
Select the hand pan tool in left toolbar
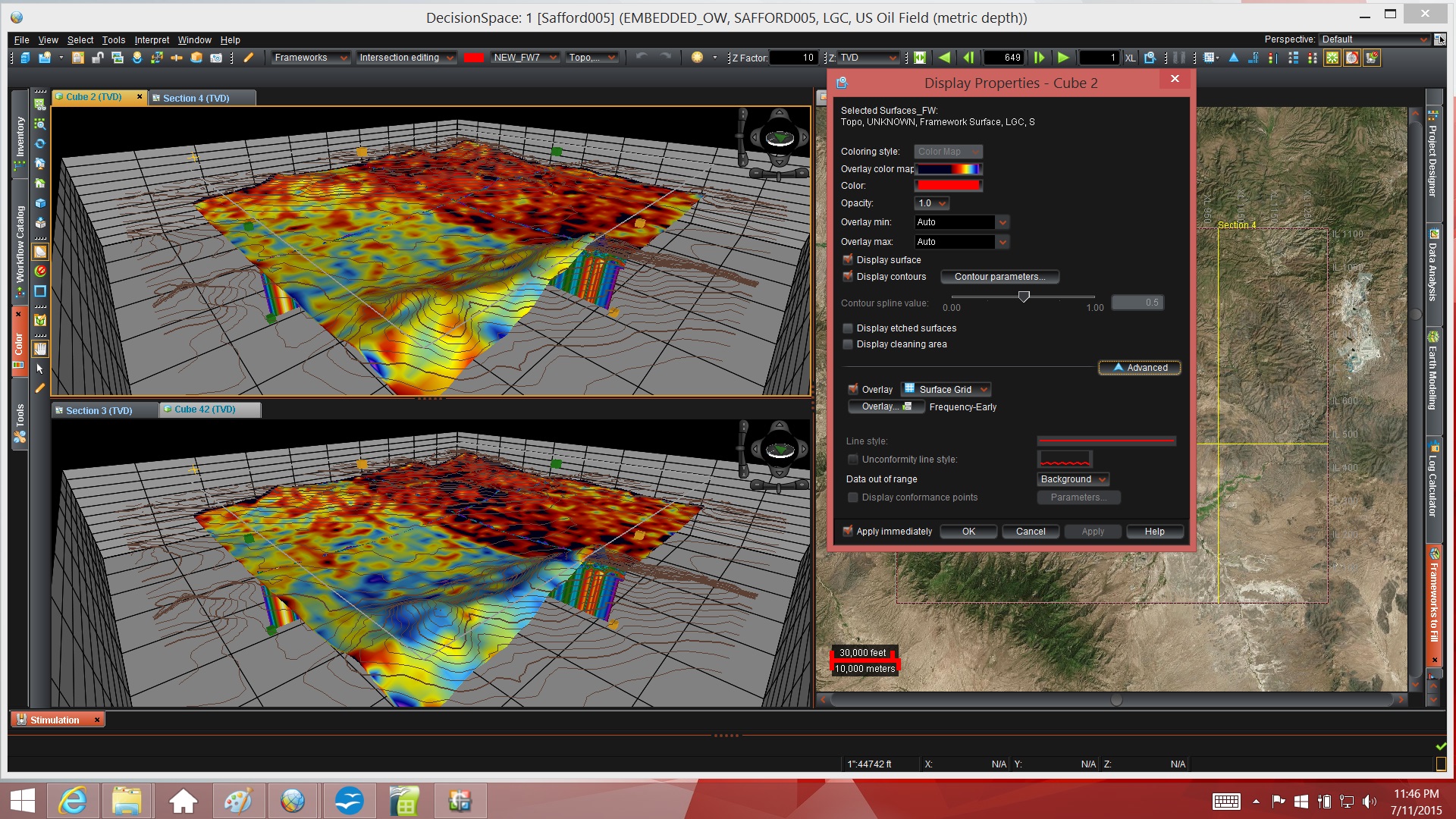[40, 349]
